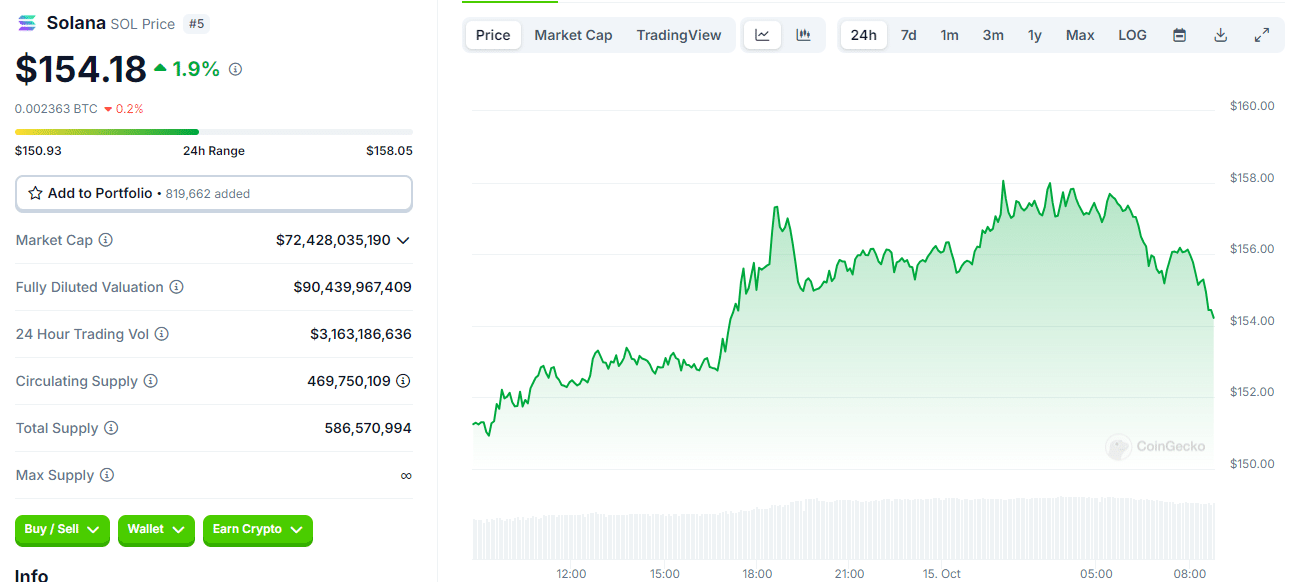
Task: Click the $150.93 range low value
Action: [38, 151]
